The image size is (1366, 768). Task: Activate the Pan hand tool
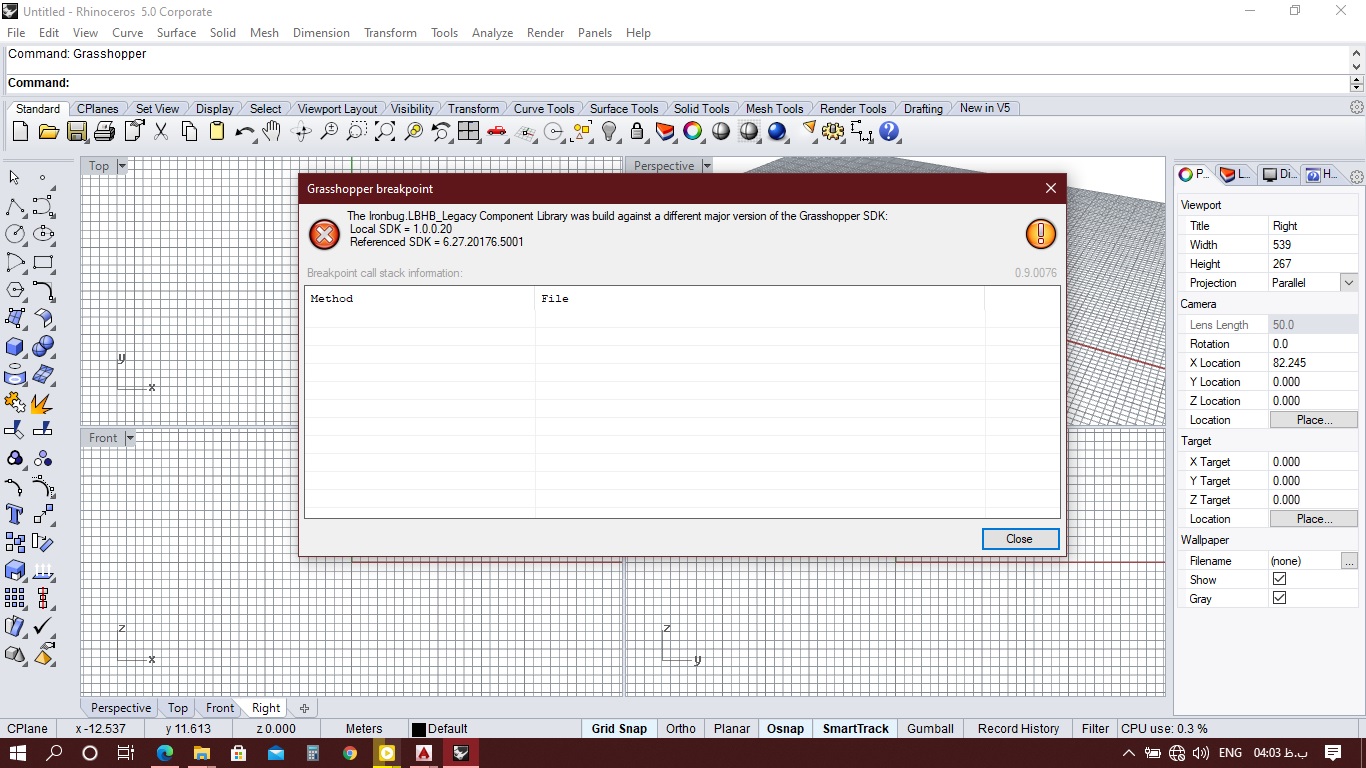tap(272, 131)
